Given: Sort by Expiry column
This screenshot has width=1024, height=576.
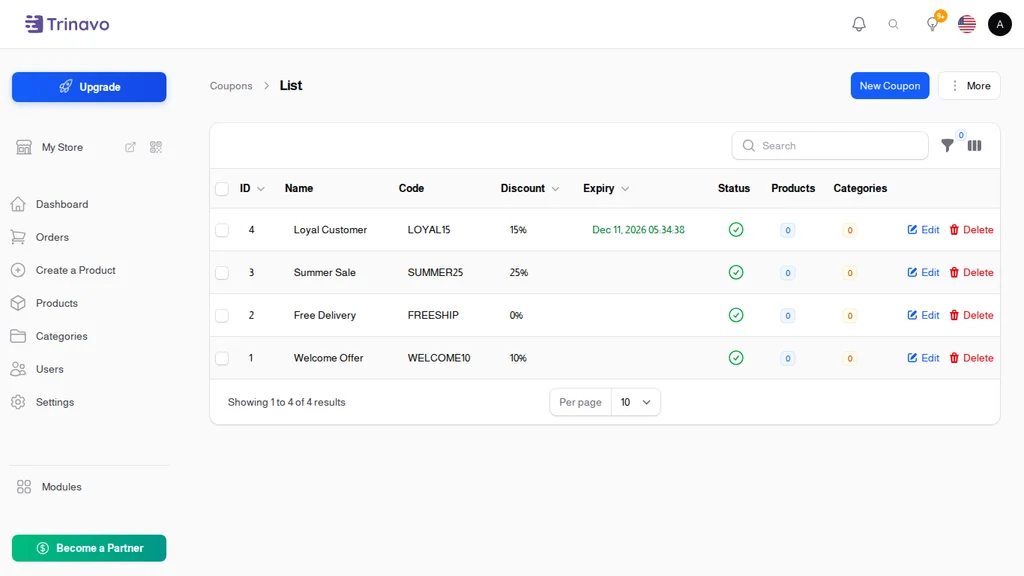Looking at the screenshot, I should coord(605,188).
